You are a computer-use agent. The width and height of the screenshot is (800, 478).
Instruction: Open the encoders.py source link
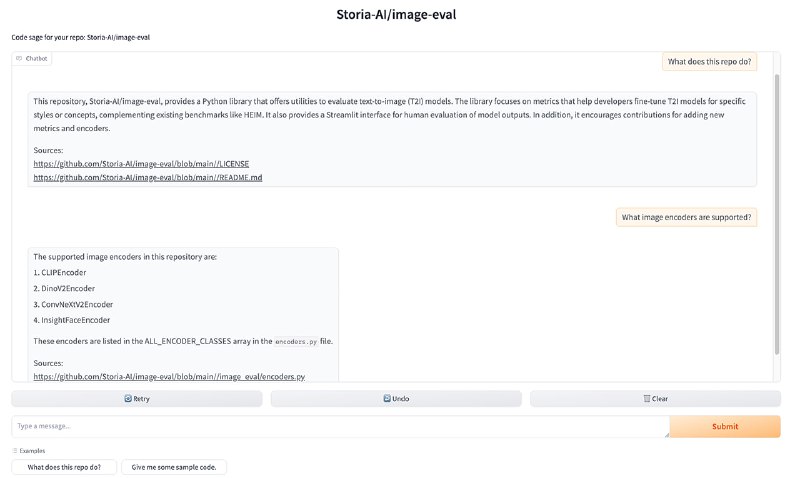click(x=169, y=376)
